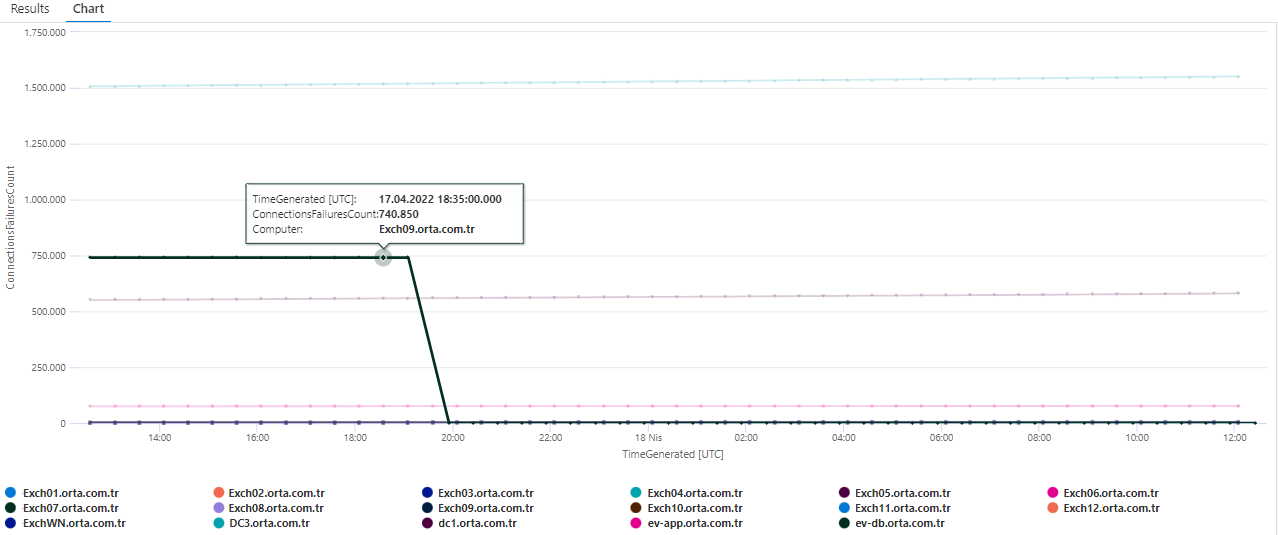Image resolution: width=1278 pixels, height=535 pixels.
Task: Click DC3.orta.com.tr legend entry
Action: click(261, 523)
